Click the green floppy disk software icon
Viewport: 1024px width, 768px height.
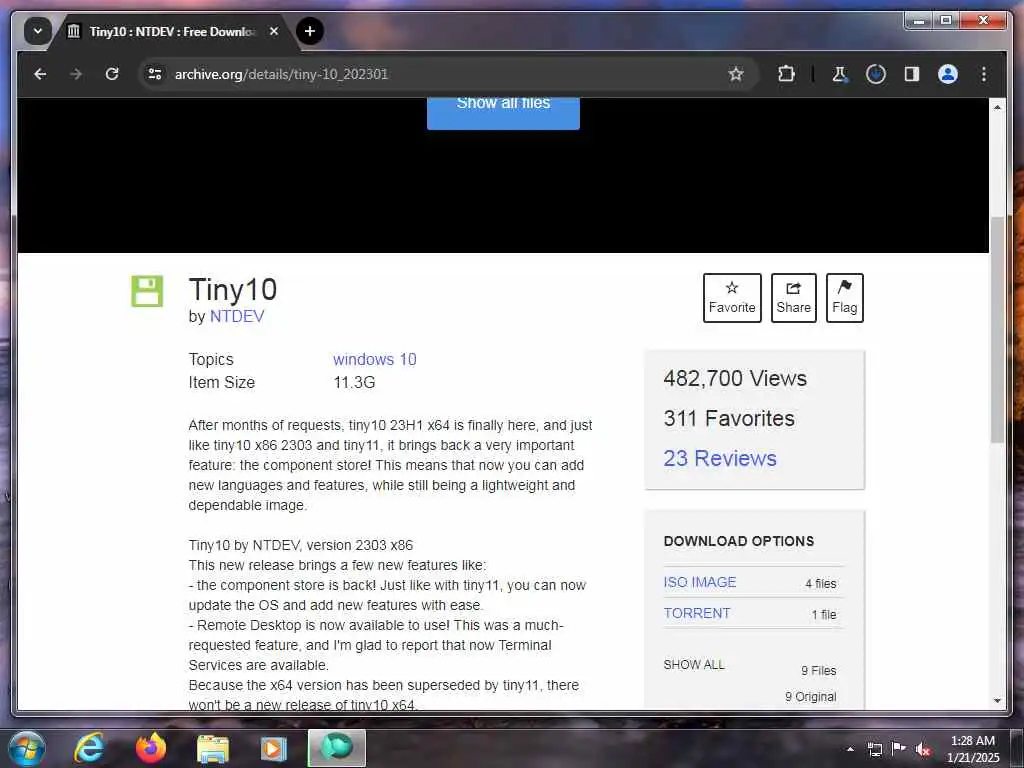click(x=147, y=291)
